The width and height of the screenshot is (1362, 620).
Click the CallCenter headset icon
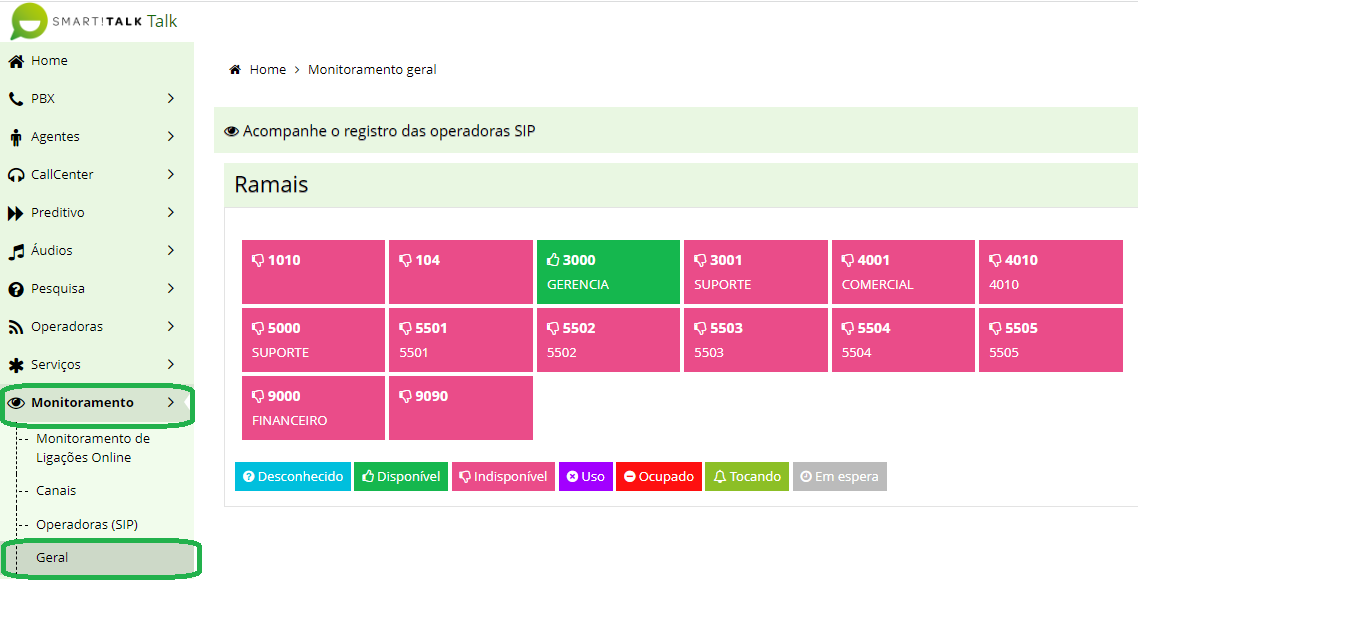click(16, 175)
